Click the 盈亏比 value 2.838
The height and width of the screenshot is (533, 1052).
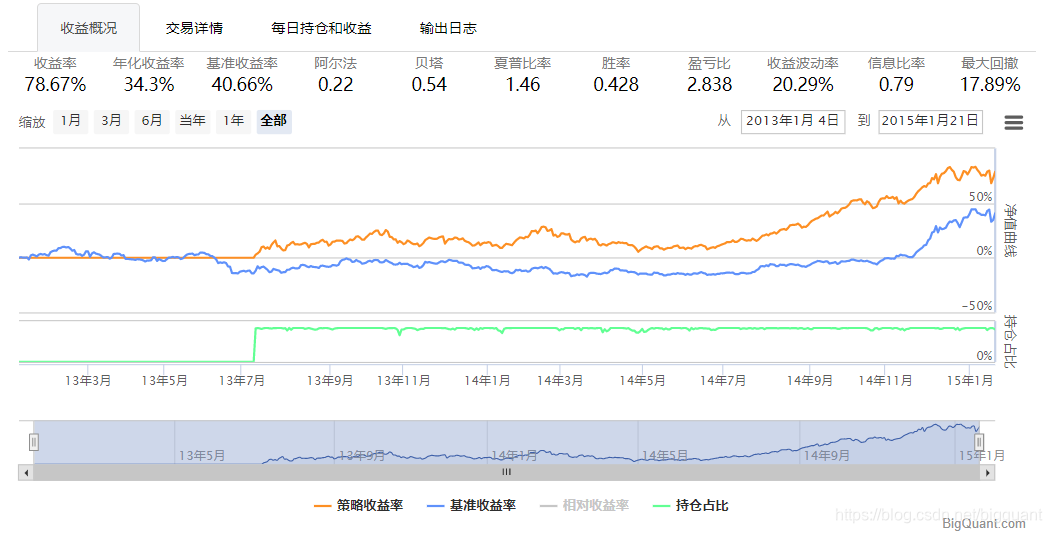[x=709, y=85]
